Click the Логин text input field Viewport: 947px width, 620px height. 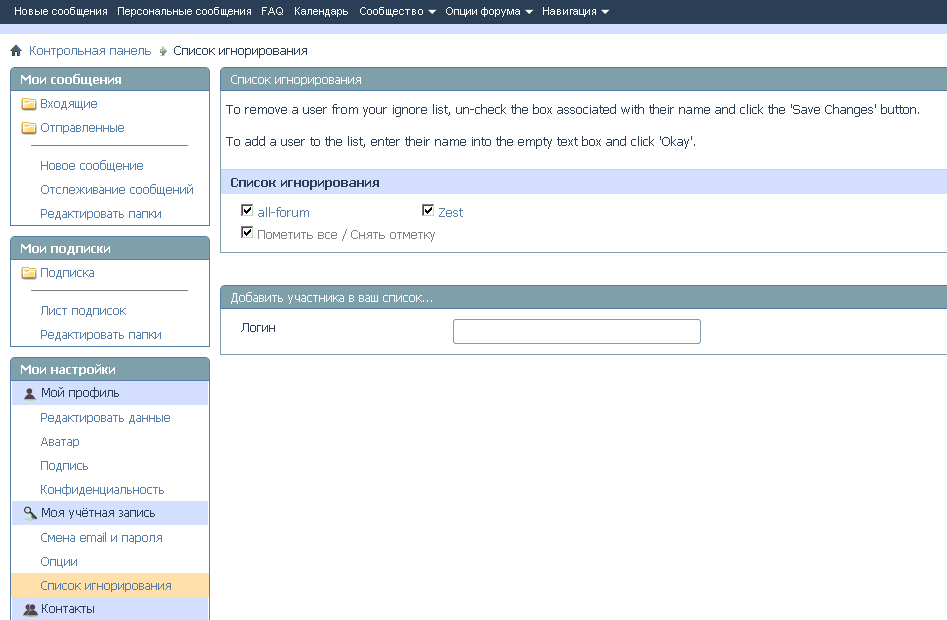point(577,331)
